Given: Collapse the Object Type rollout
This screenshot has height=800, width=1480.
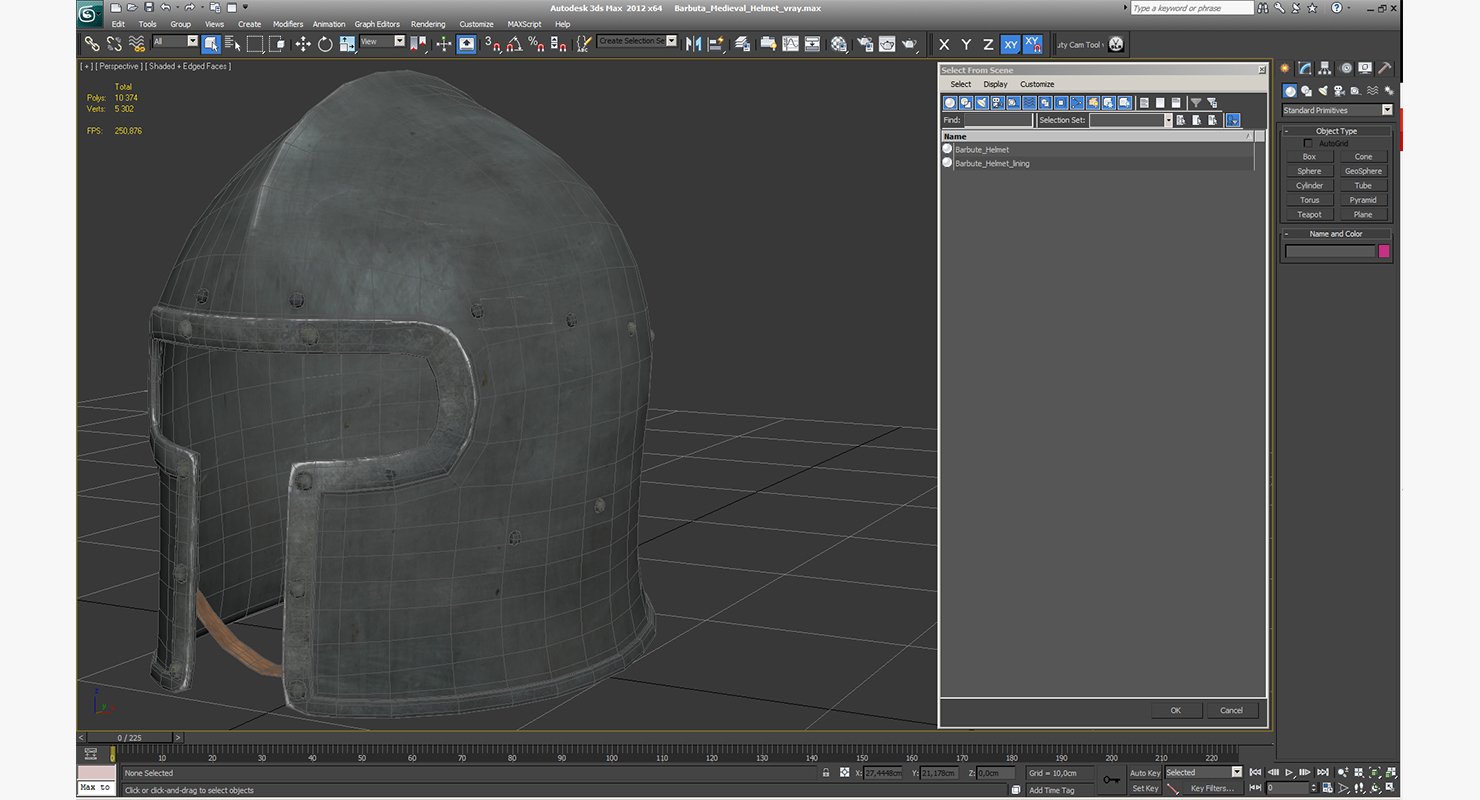Looking at the screenshot, I should click(x=1336, y=131).
